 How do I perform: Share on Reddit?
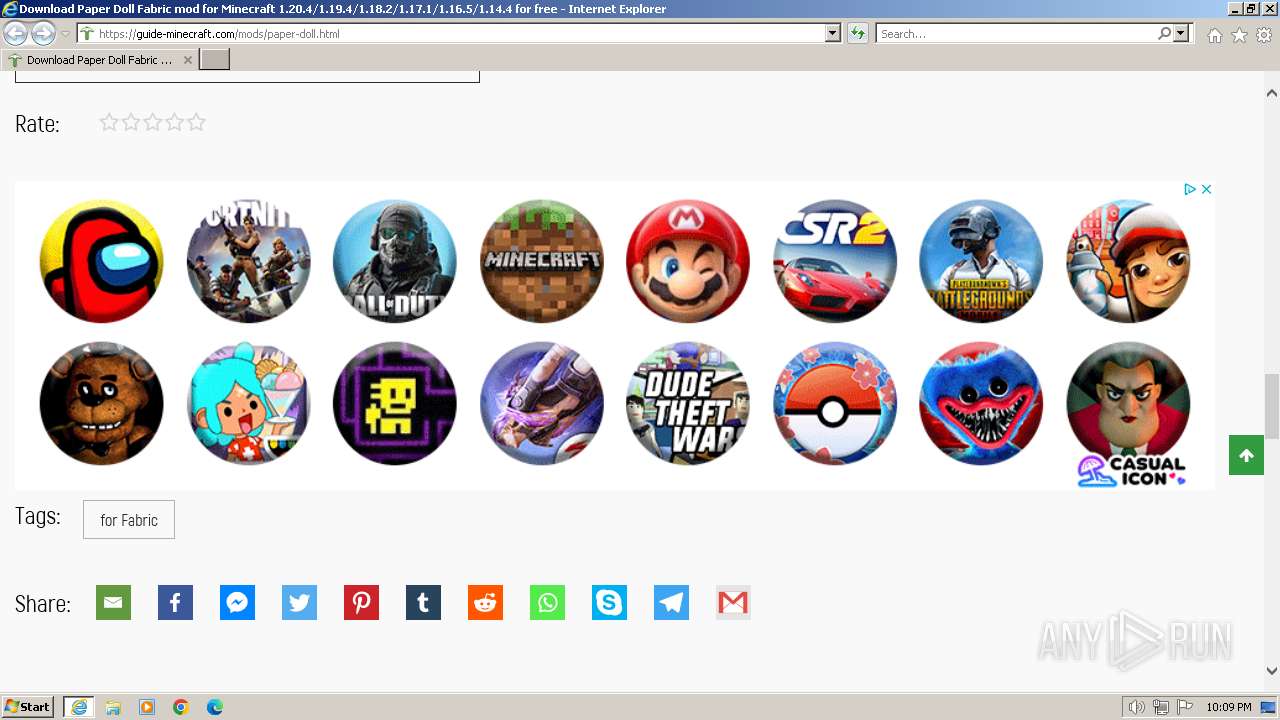point(485,603)
